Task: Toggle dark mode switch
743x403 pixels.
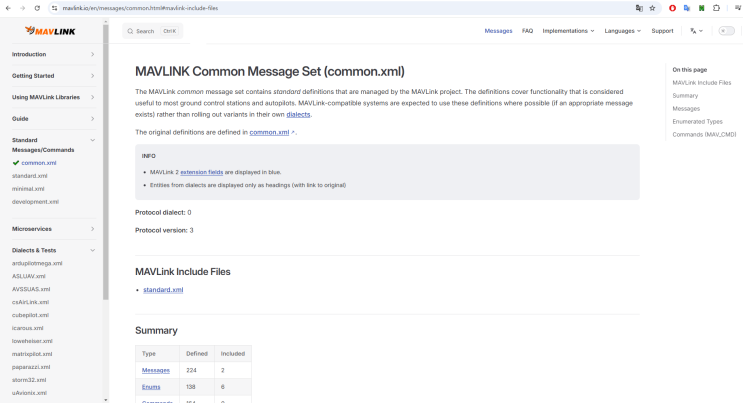Action: point(726,31)
